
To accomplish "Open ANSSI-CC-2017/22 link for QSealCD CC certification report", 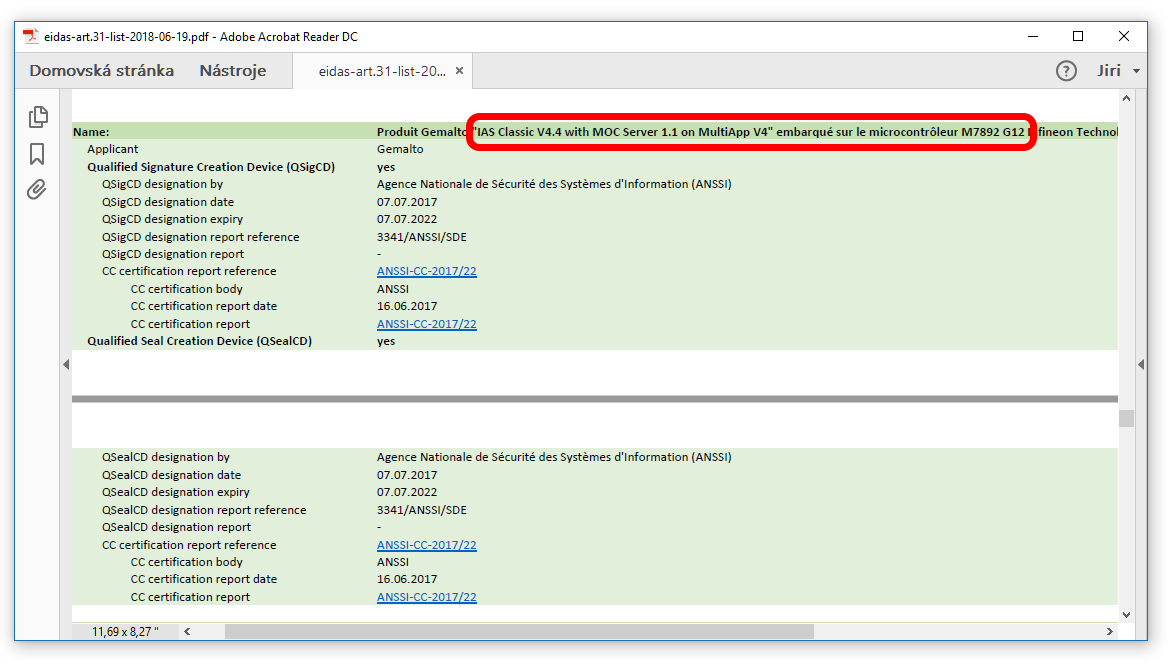I will [426, 597].
